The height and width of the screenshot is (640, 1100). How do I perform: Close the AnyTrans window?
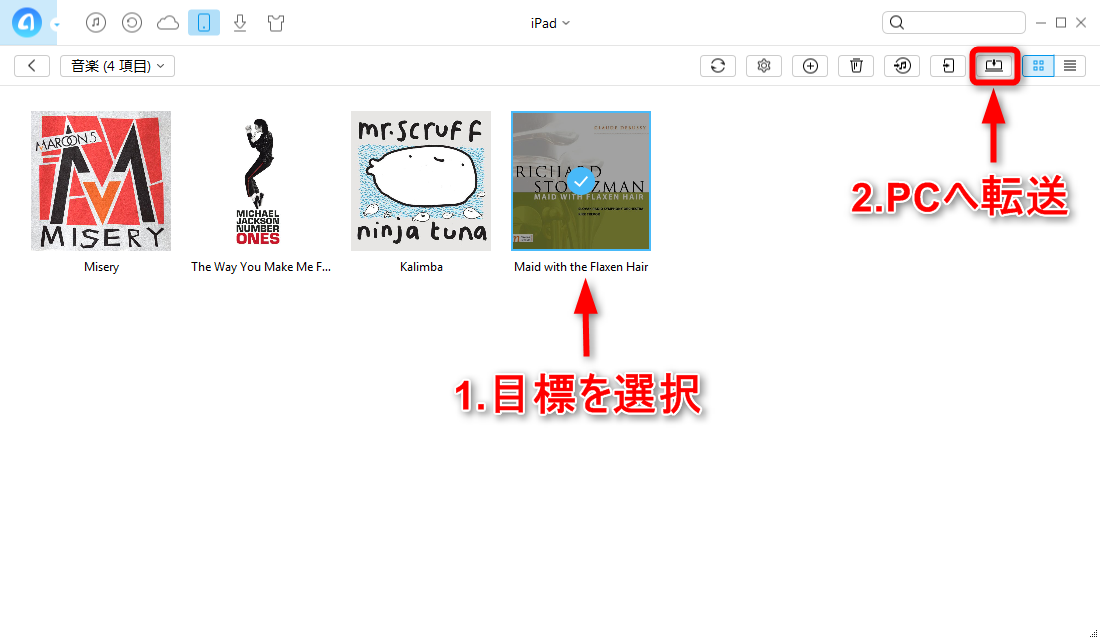coord(1081,23)
